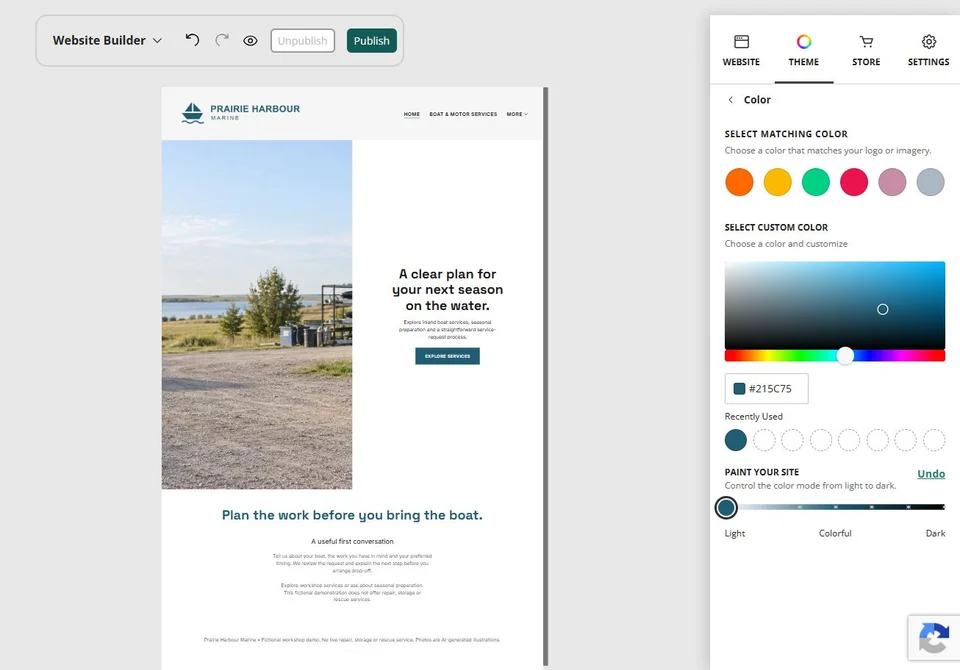Select the lakeside hero image in preview

257,314
